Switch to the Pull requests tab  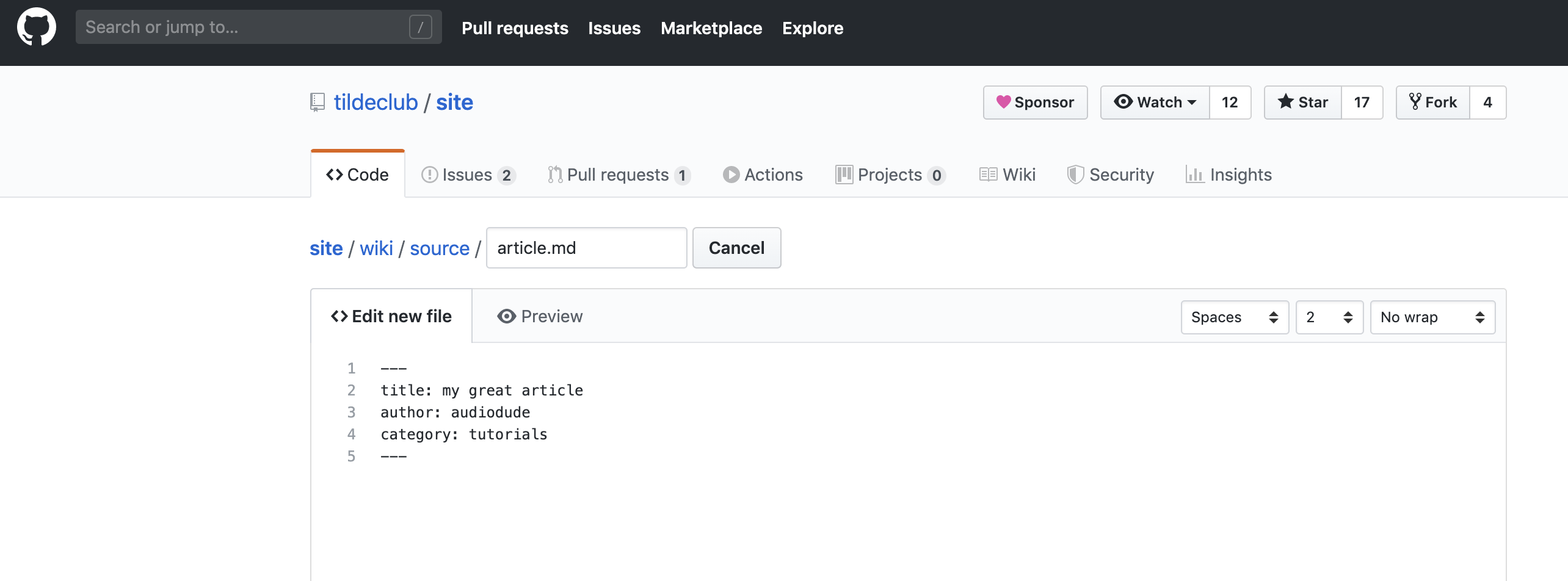619,175
